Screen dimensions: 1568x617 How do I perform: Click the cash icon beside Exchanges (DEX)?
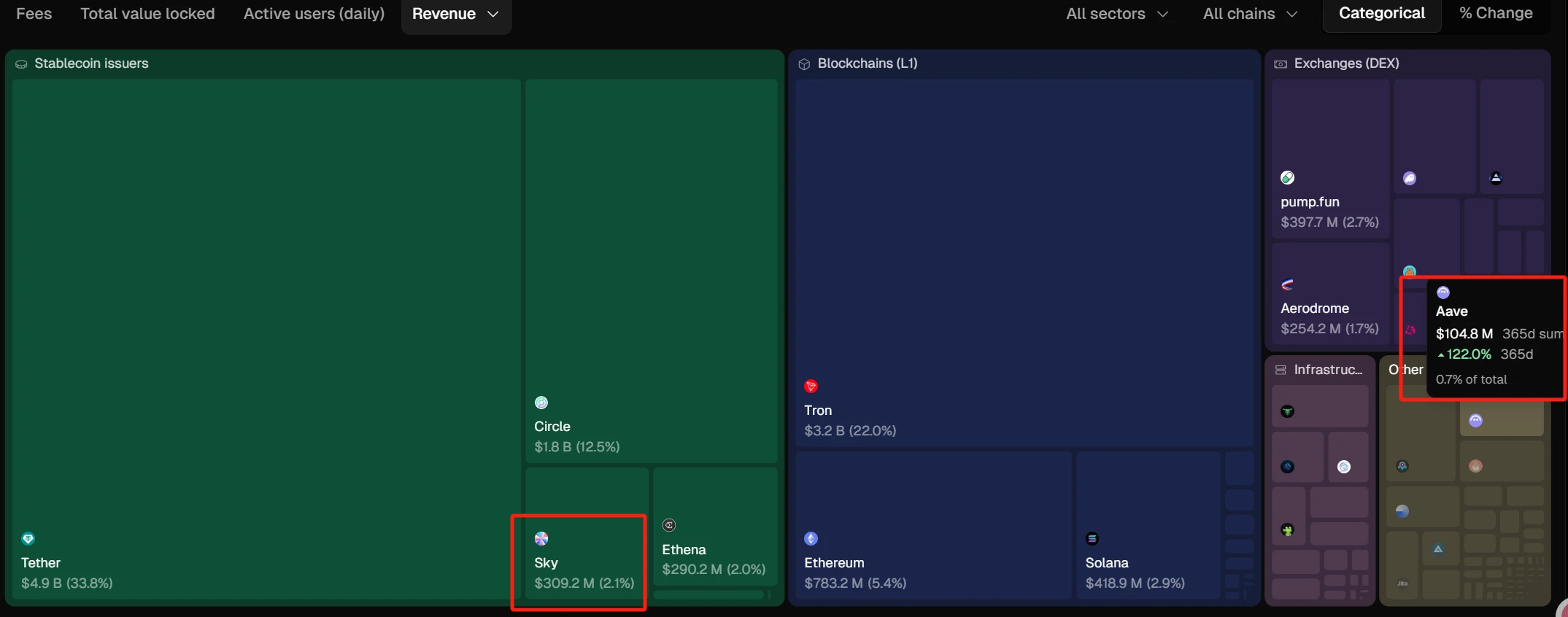(1281, 64)
